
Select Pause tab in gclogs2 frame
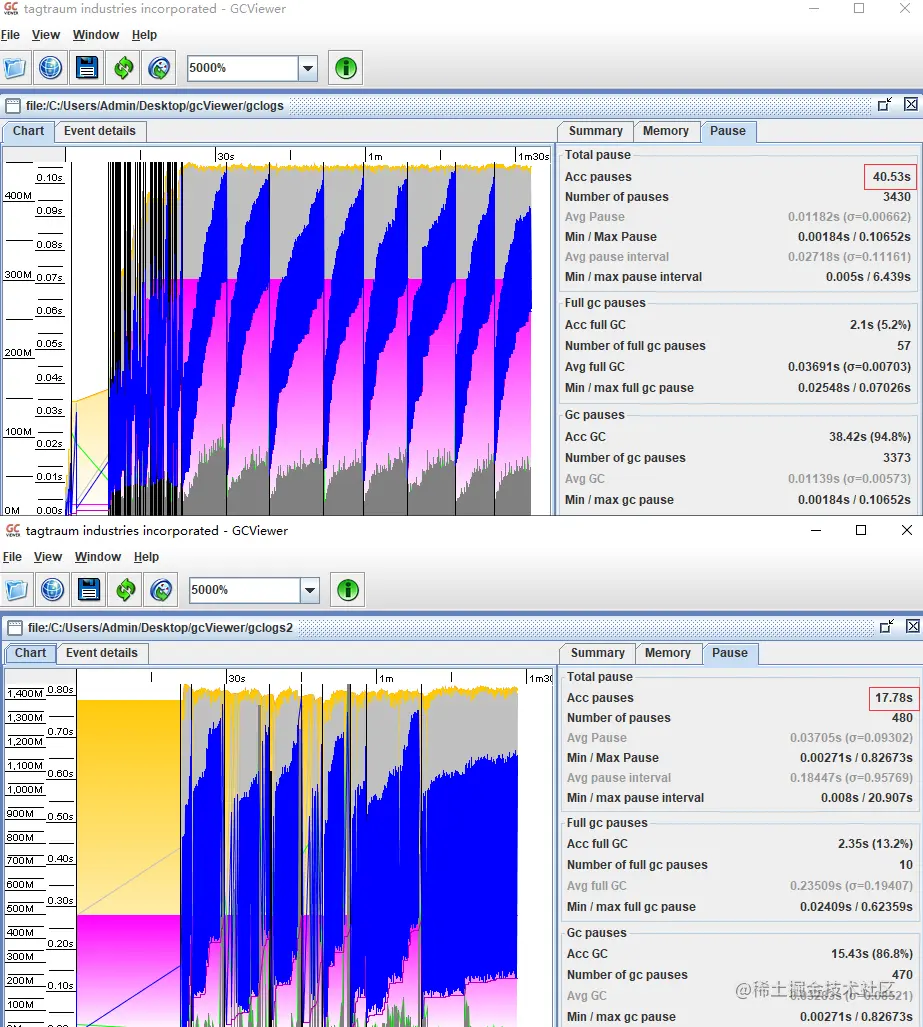point(730,653)
